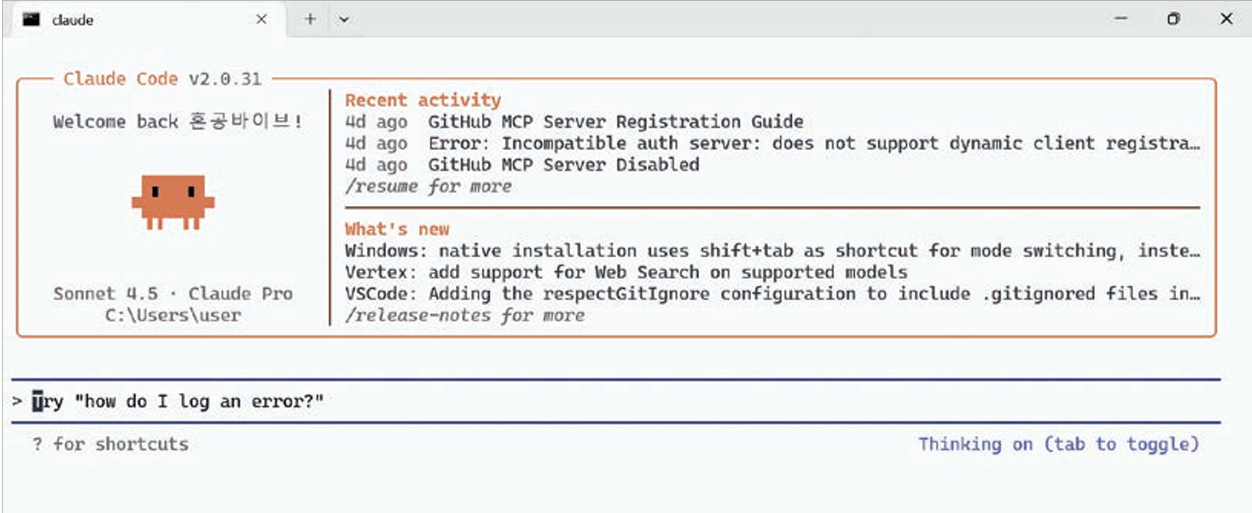Image resolution: width=1252 pixels, height=513 pixels.
Task: Select the GitHub MCP Server Disabled entry
Action: (x=563, y=165)
